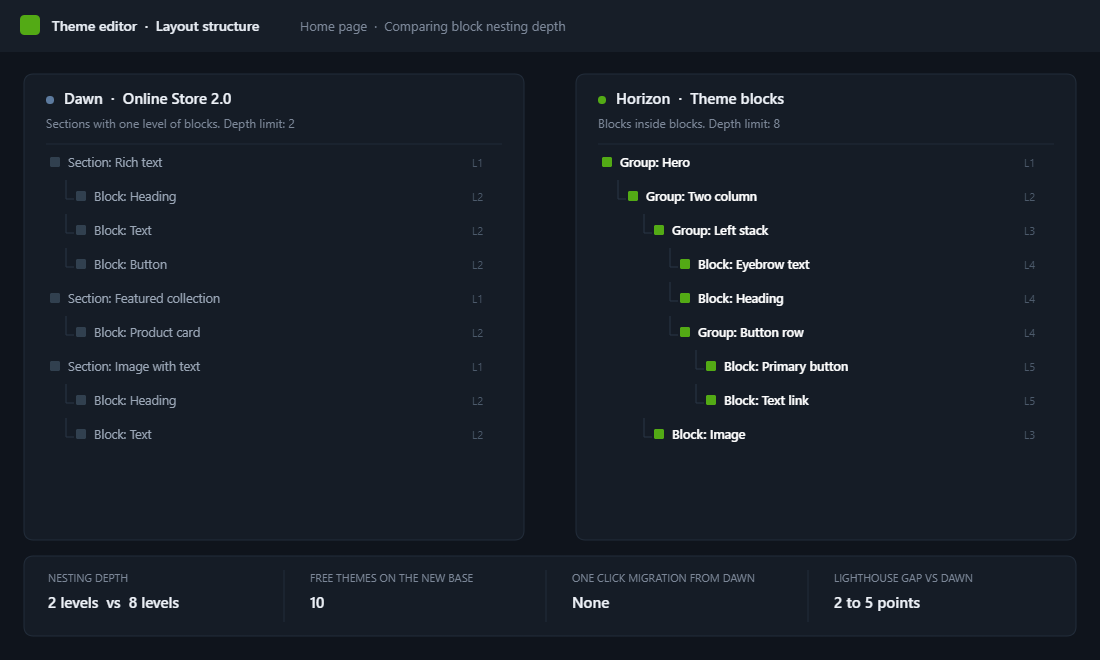Click the ONE CLICK MIGRATION FROM DAWN label
Image resolution: width=1100 pixels, height=660 pixels.
point(663,578)
